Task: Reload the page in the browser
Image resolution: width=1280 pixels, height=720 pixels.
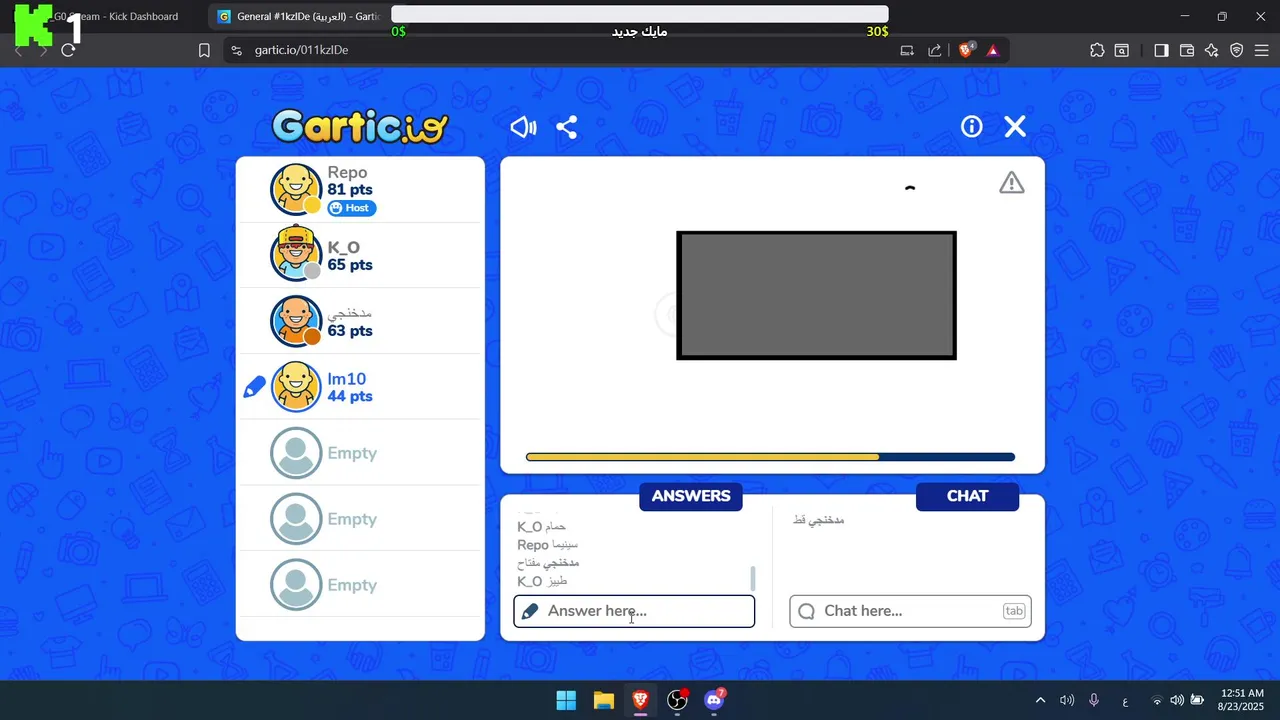Action: (x=68, y=50)
